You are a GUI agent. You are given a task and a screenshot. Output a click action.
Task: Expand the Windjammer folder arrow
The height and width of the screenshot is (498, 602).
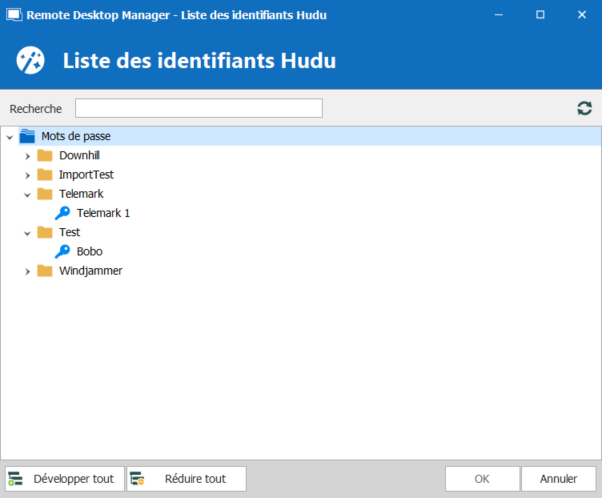[27, 270]
